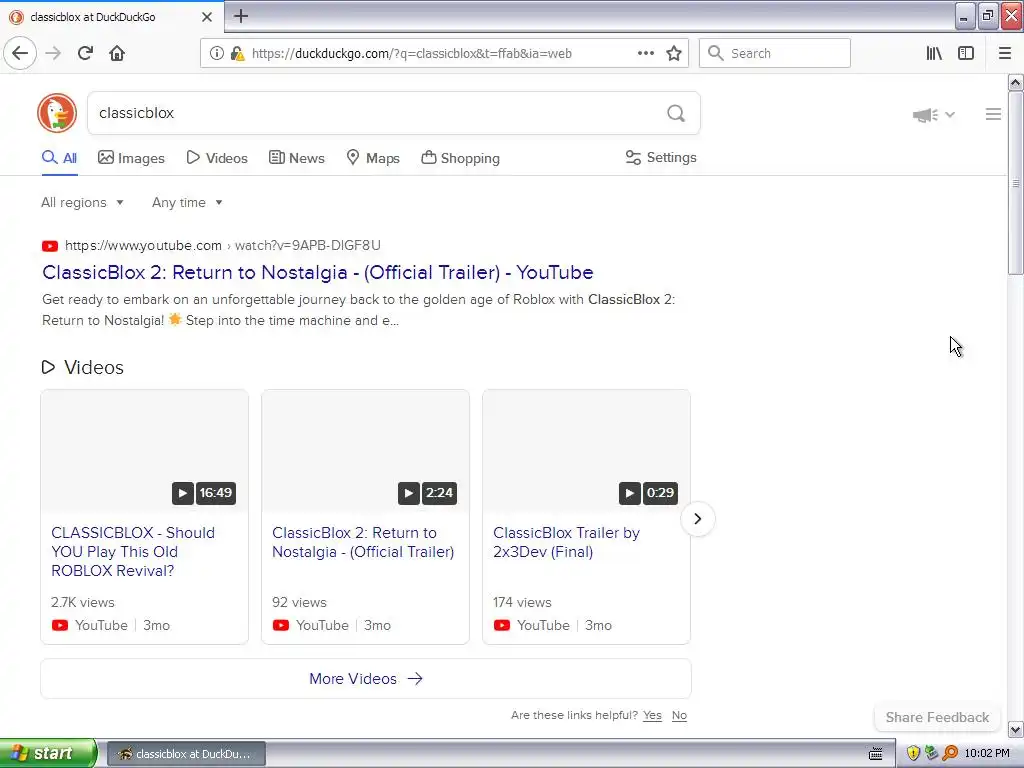Open the megaphone announcements dropdown

coord(933,115)
